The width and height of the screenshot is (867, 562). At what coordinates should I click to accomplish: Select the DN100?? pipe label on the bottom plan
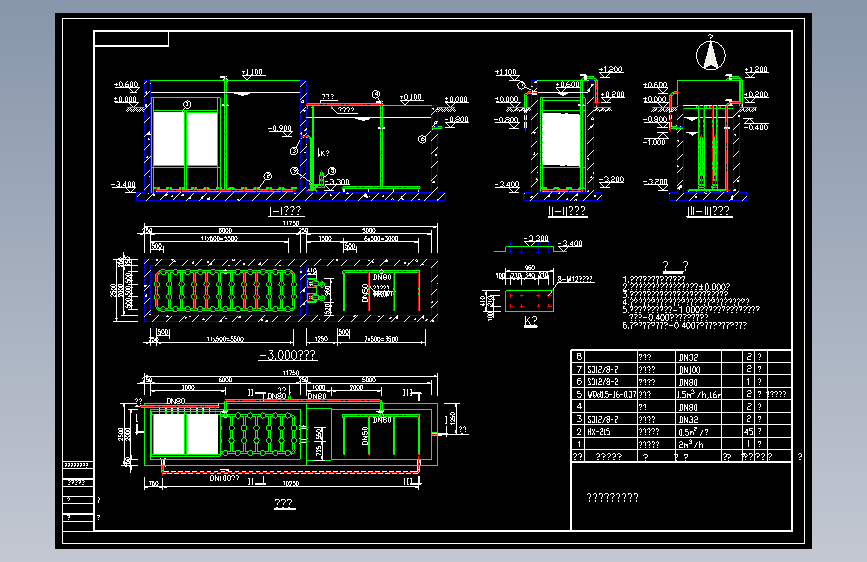pos(224,478)
